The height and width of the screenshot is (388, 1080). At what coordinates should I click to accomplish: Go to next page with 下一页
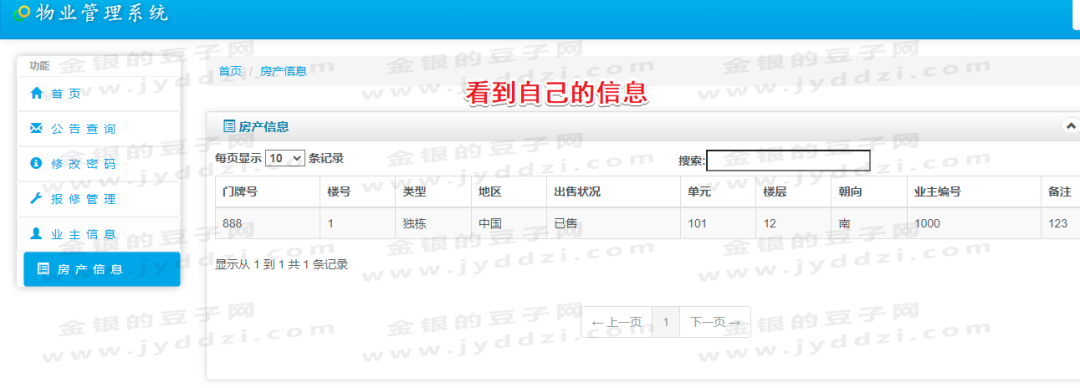(x=715, y=322)
